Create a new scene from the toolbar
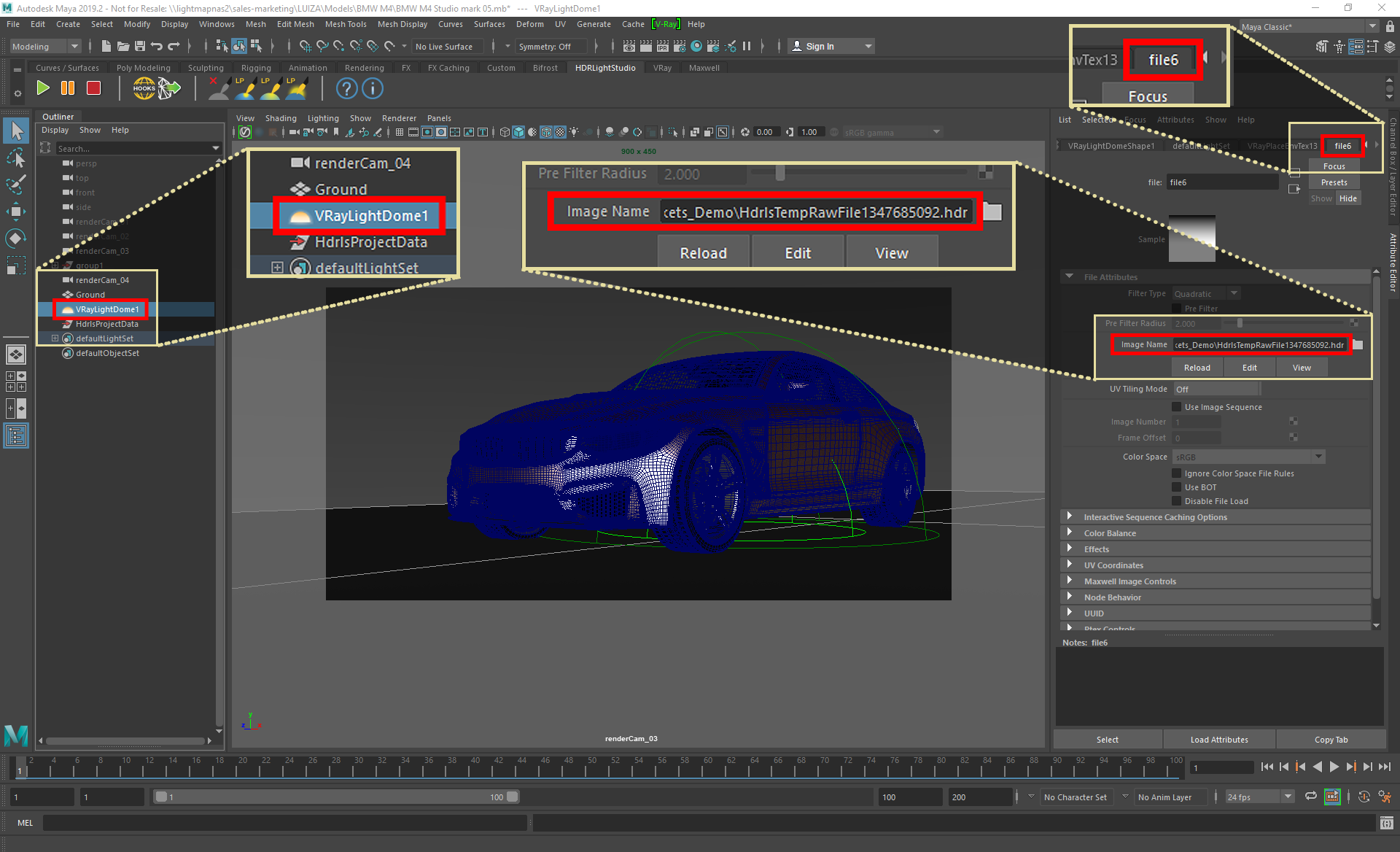Image resolution: width=1400 pixels, height=852 pixels. click(106, 46)
